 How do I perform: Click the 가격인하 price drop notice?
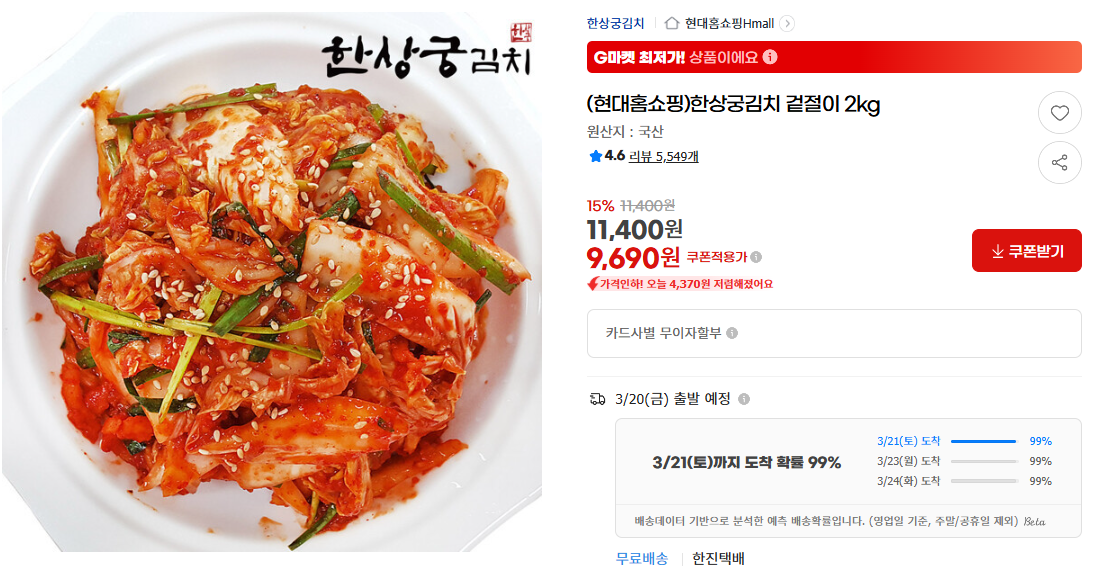coord(680,284)
